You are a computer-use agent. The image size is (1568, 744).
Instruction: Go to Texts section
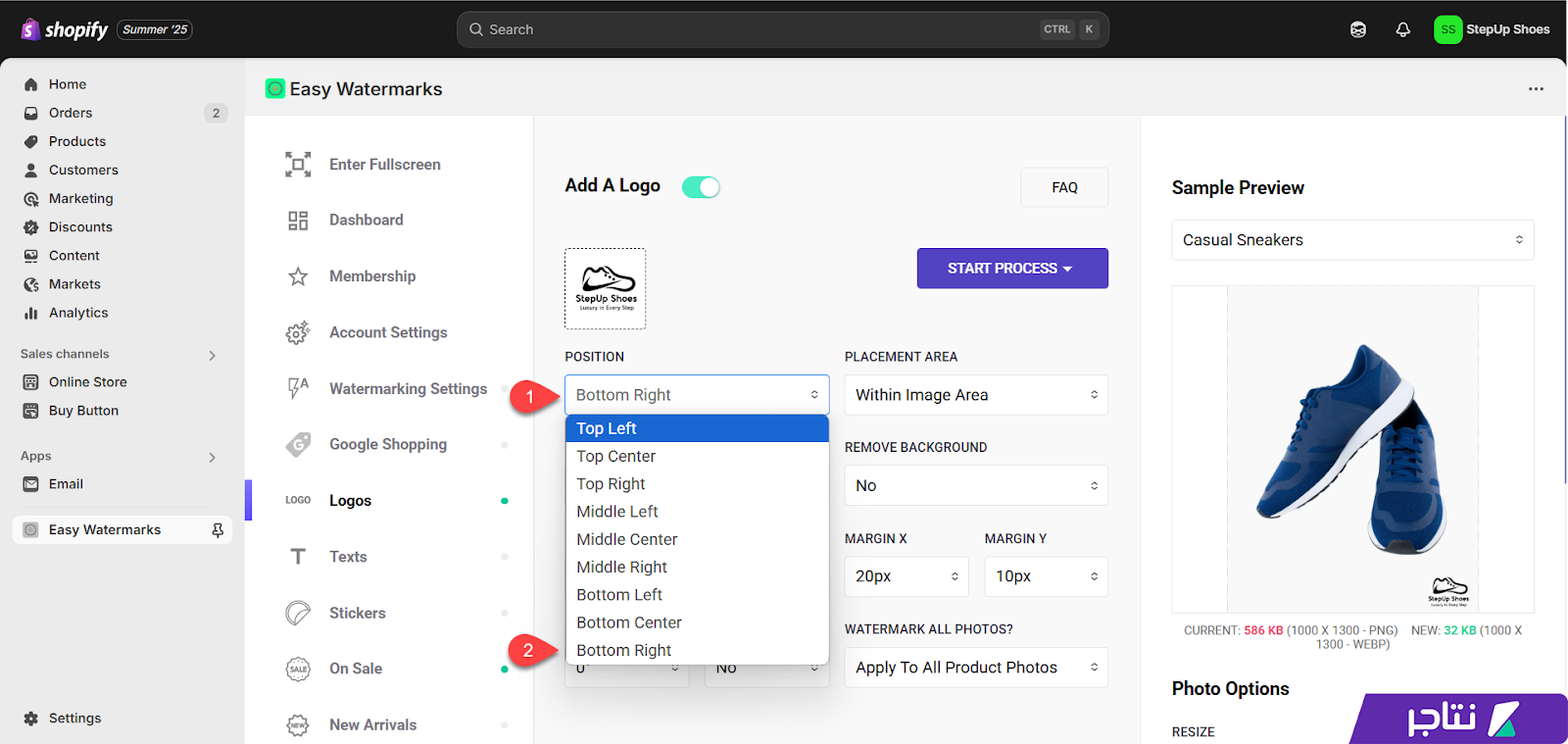pyautogui.click(x=348, y=557)
